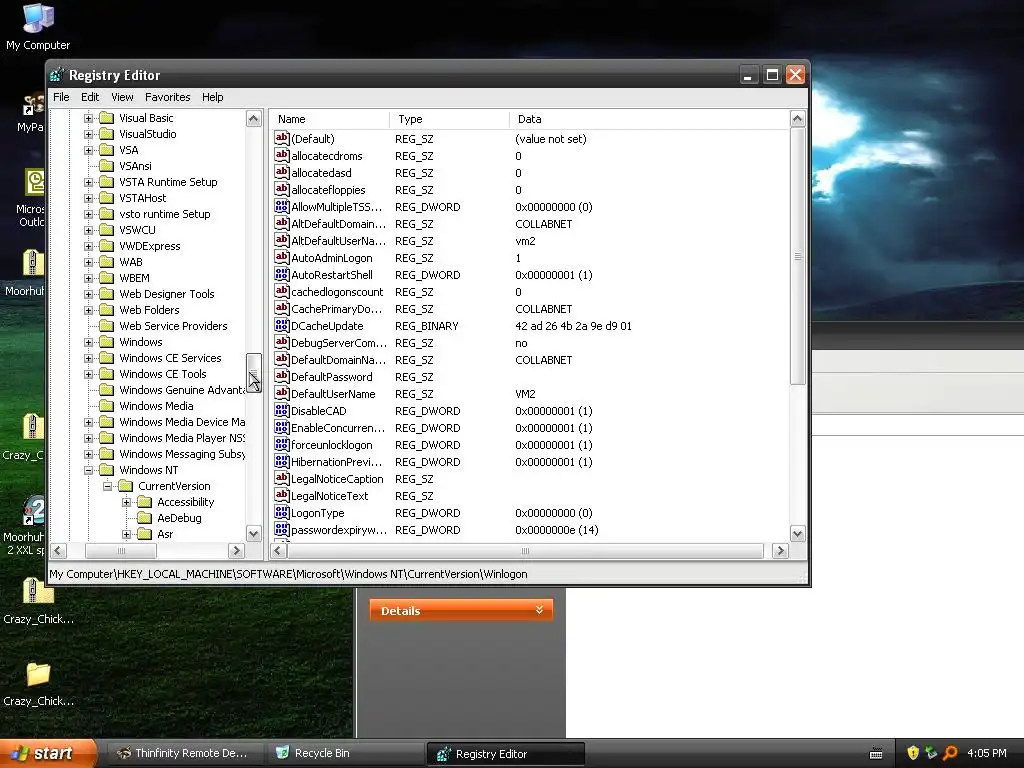This screenshot has height=768, width=1024.
Task: Click the CurrentVersion open folder icon
Action: 125,486
